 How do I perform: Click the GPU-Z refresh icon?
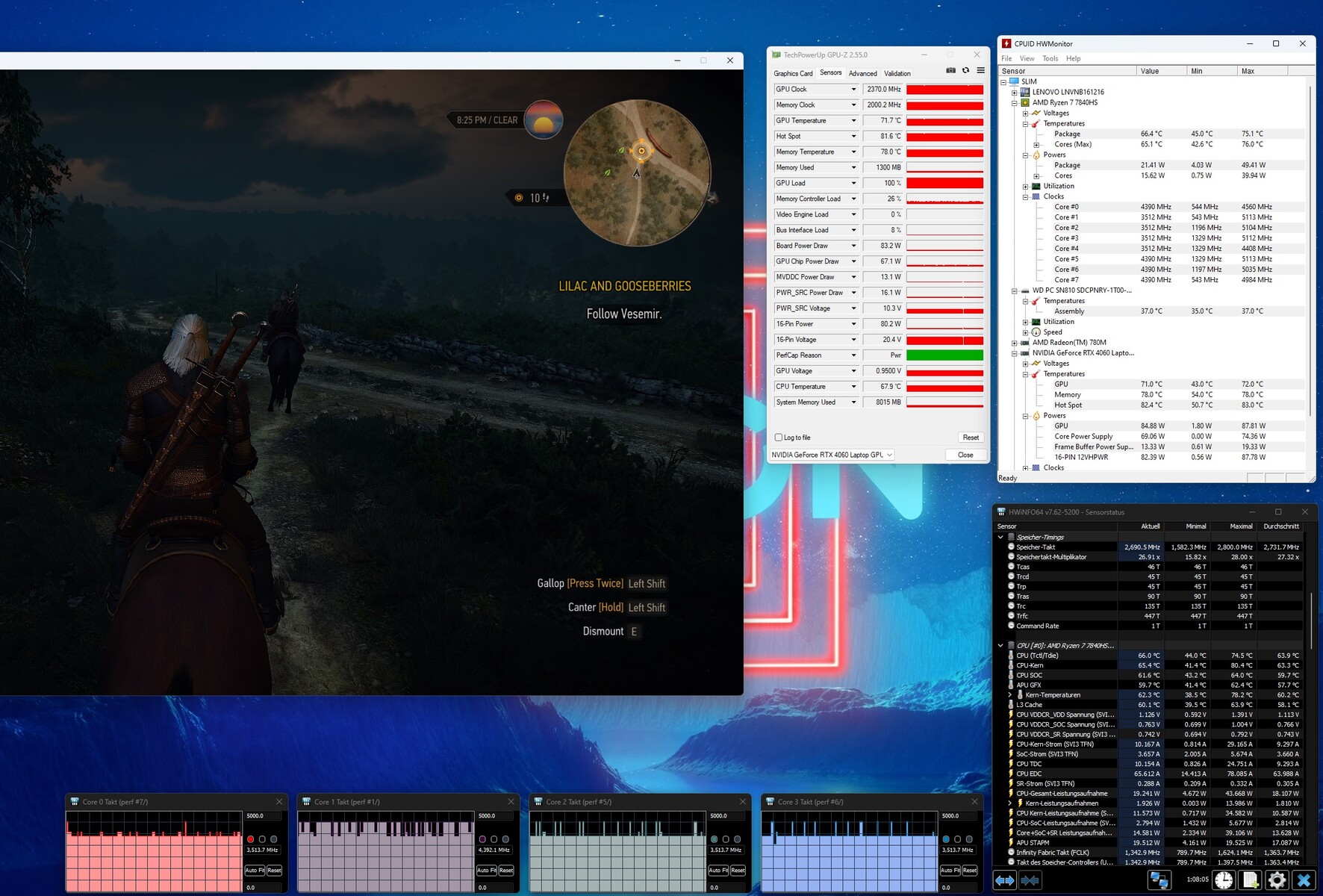965,70
